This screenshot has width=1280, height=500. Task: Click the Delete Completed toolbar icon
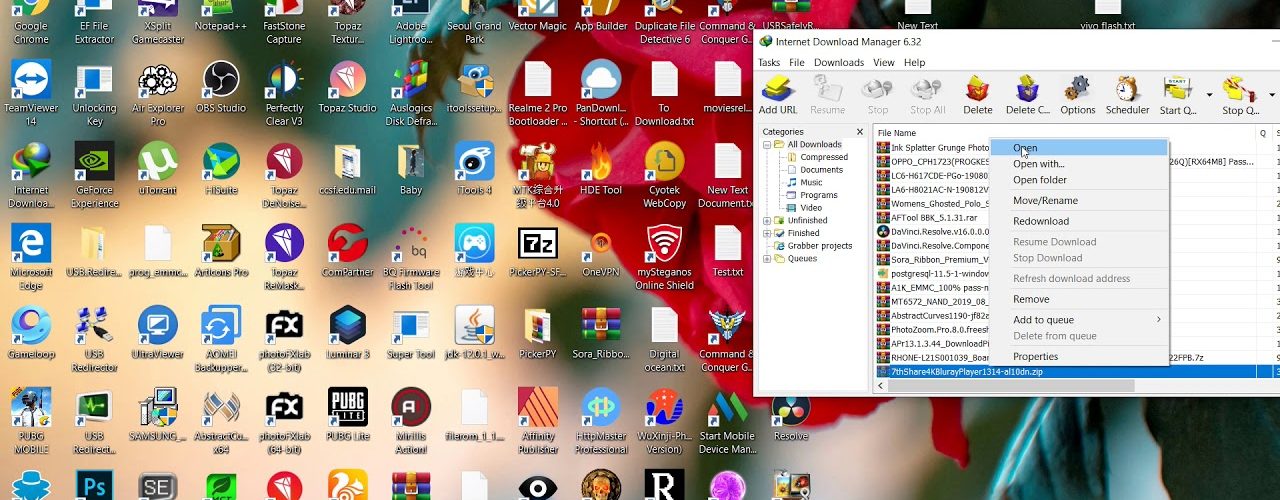pyautogui.click(x=1027, y=95)
